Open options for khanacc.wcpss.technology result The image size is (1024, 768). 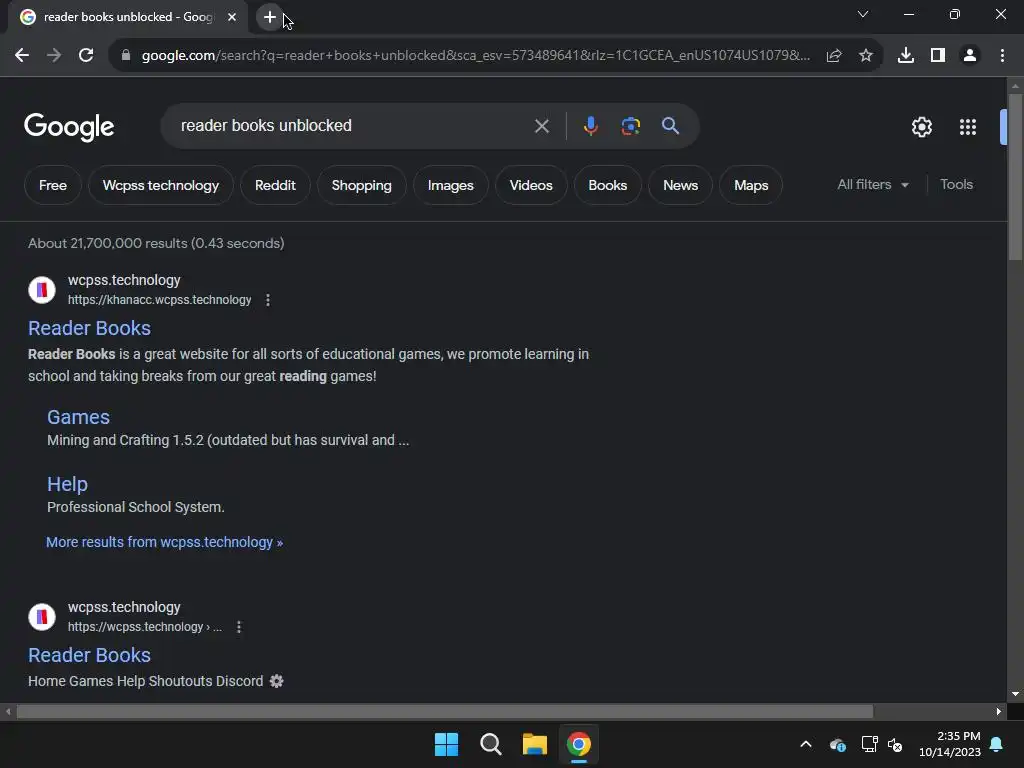pyautogui.click(x=268, y=300)
